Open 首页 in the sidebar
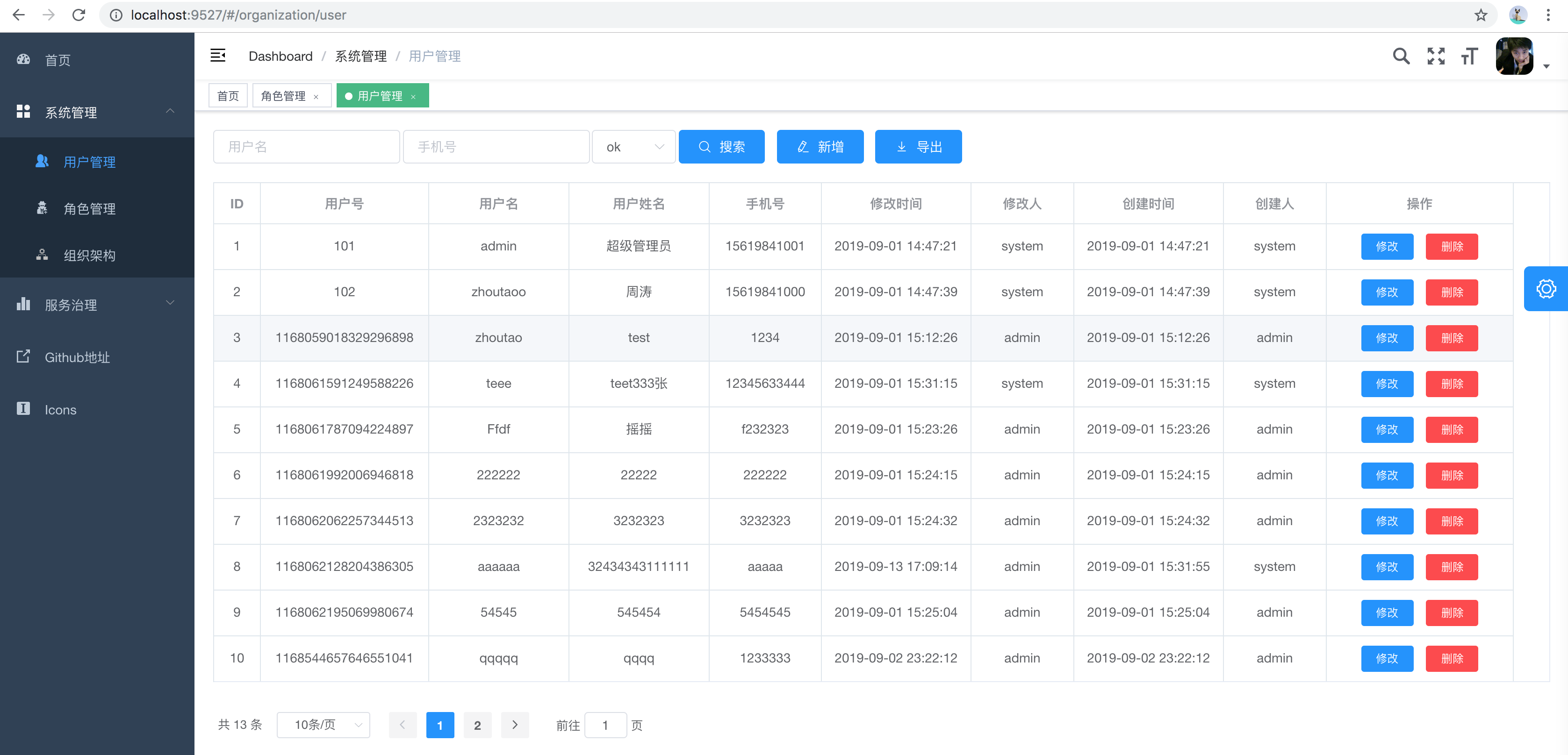Screen dimensions: 1568x755 (97, 60)
